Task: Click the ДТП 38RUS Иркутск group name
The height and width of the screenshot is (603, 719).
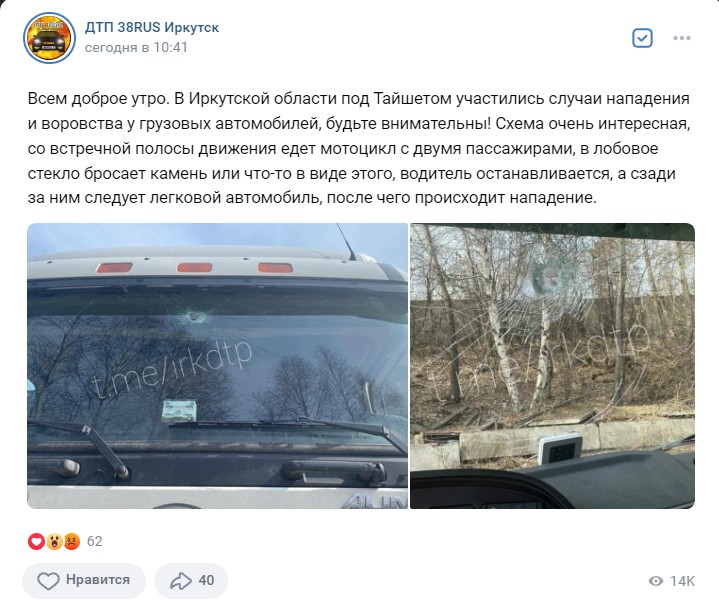Action: pos(152,28)
